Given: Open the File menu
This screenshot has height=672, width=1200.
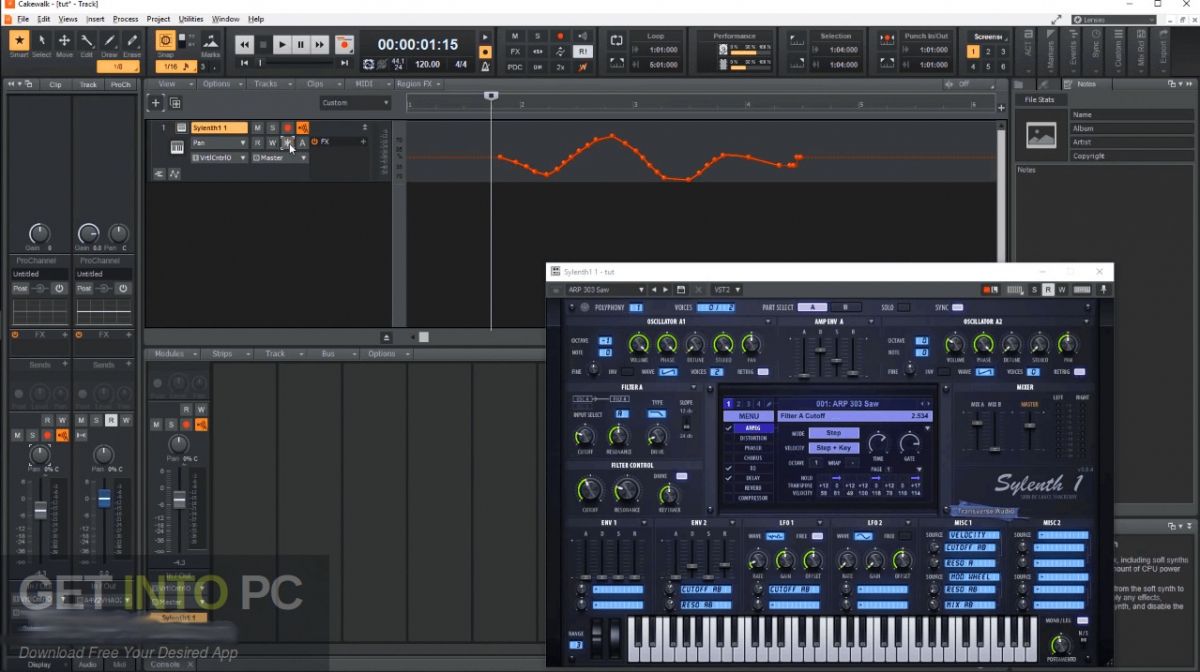Looking at the screenshot, I should coord(22,19).
